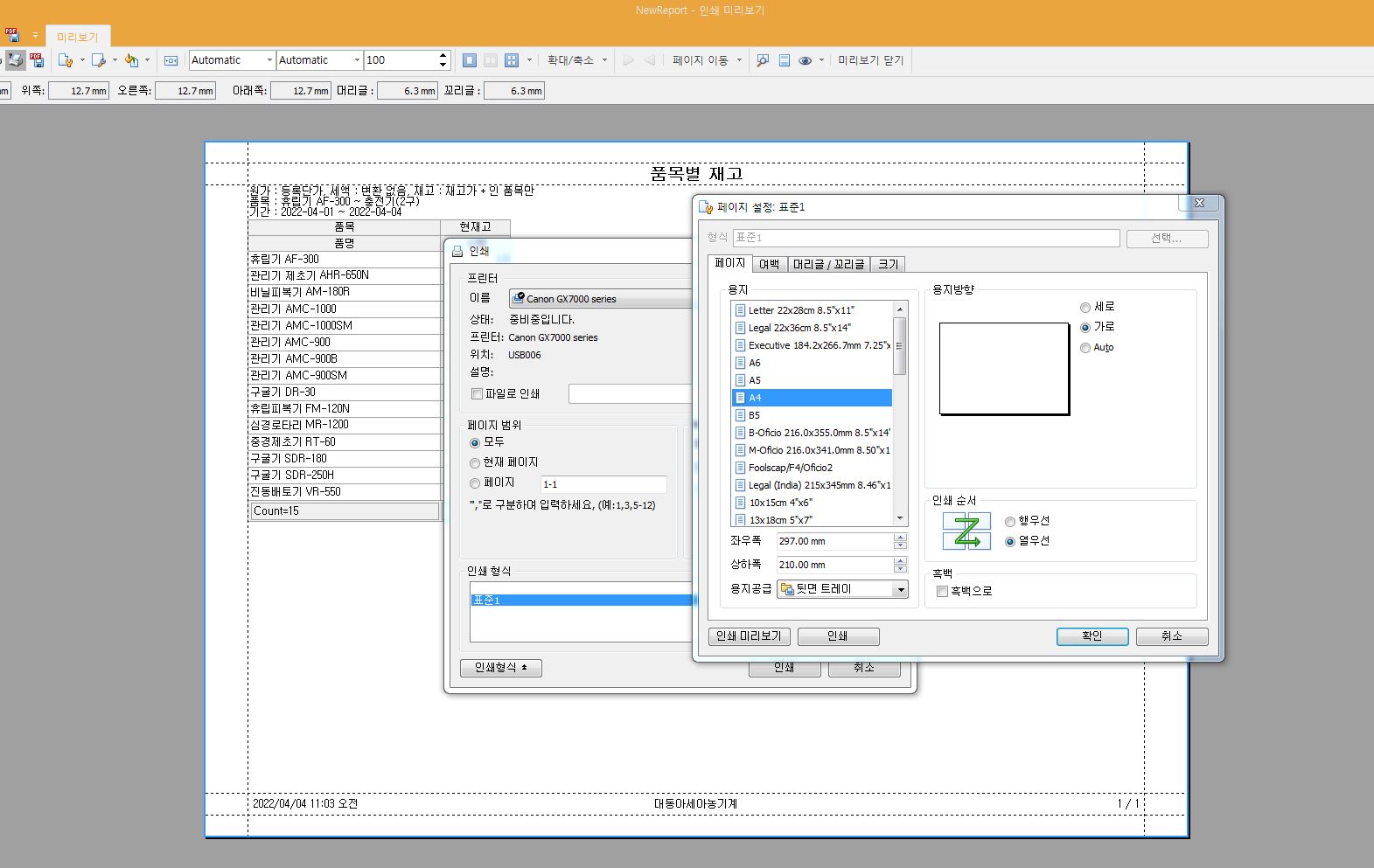Enable the 흑백으로 checkbox

[x=943, y=592]
